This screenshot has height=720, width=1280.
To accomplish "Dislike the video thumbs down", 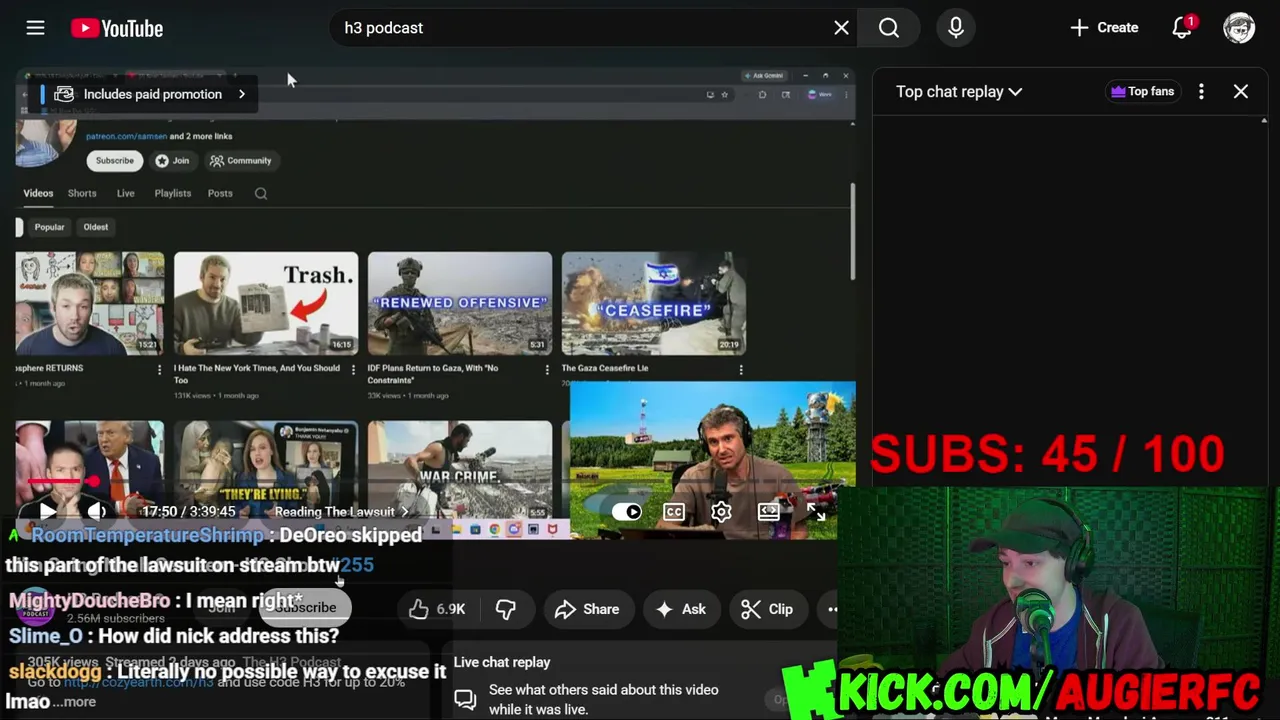I will (506, 609).
